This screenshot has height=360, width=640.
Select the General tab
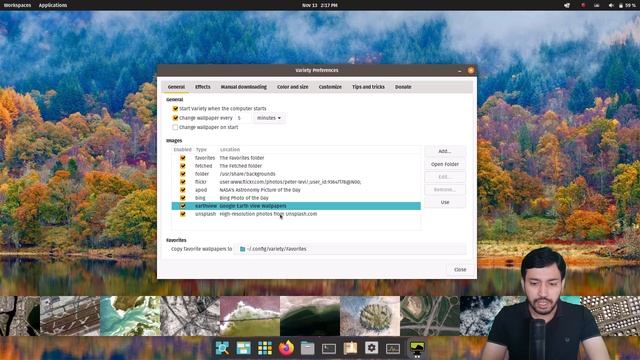click(176, 87)
